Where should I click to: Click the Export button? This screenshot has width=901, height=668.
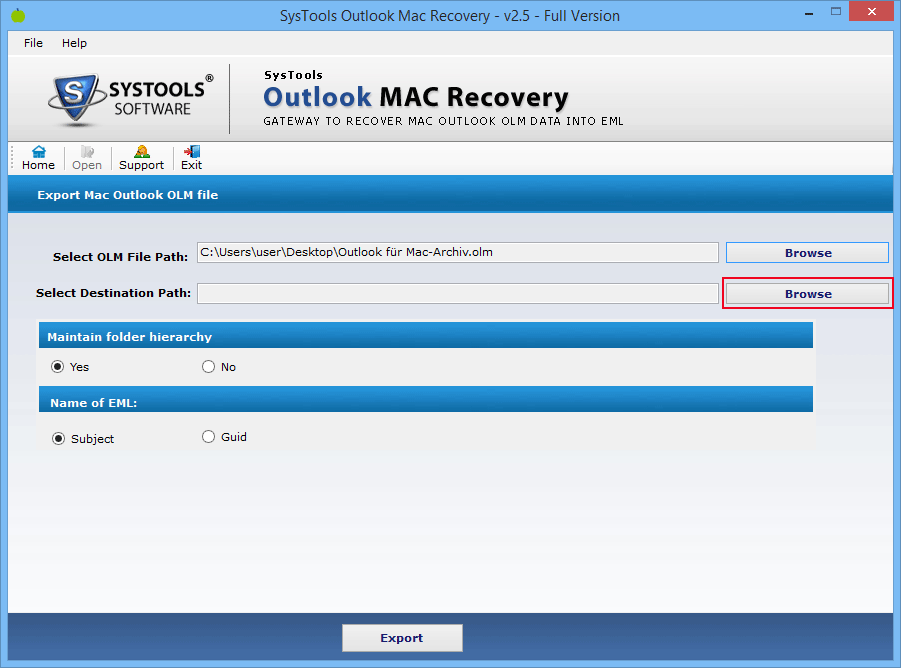pyautogui.click(x=402, y=638)
